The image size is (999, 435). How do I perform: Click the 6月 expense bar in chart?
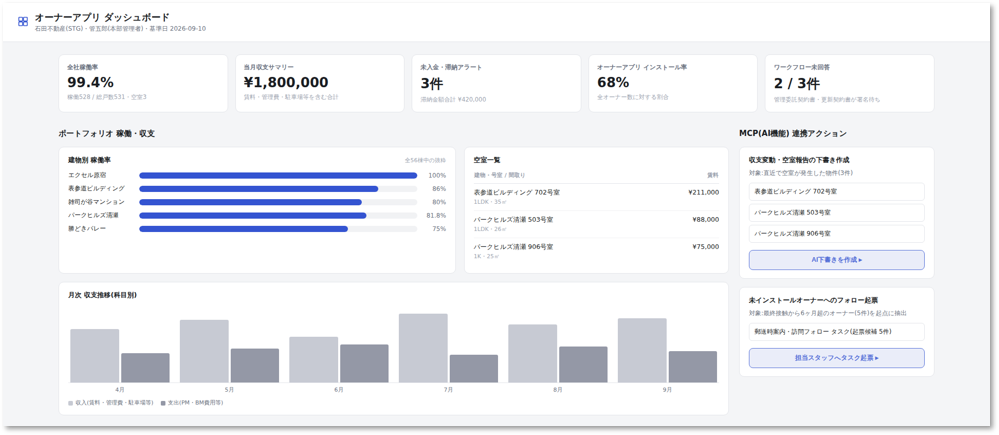coord(364,364)
